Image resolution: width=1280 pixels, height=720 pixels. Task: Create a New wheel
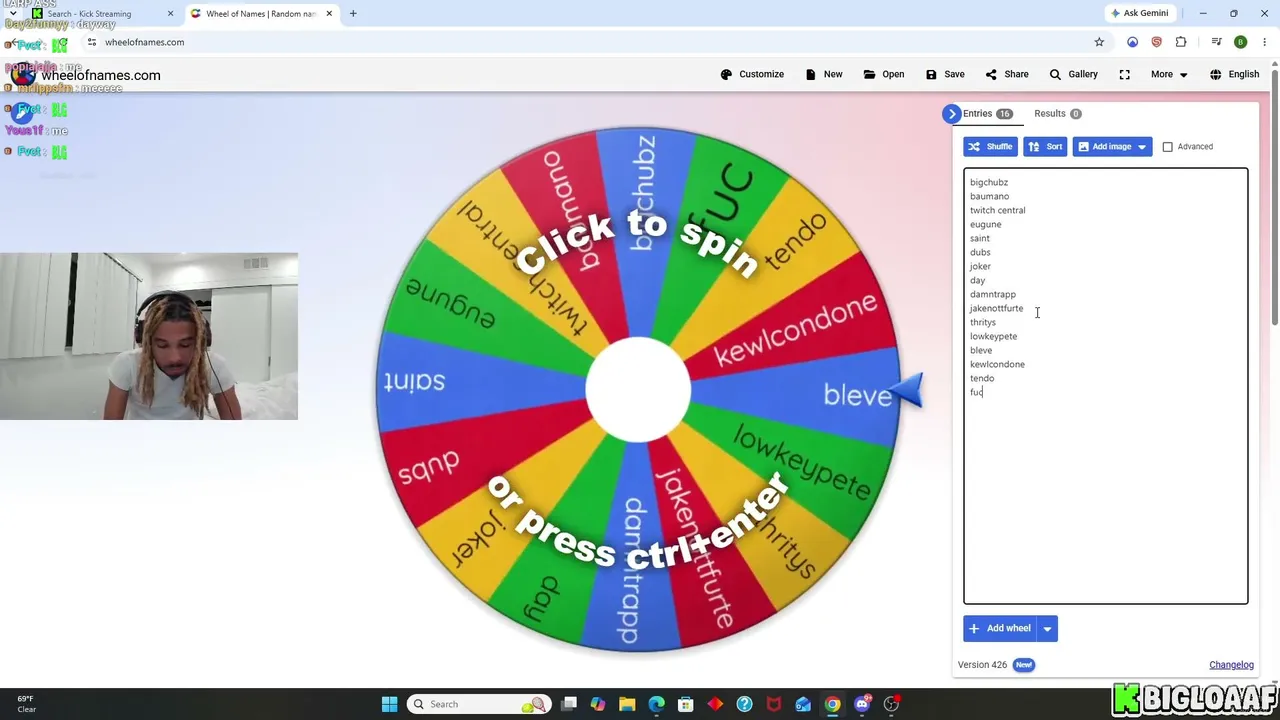pyautogui.click(x=824, y=74)
